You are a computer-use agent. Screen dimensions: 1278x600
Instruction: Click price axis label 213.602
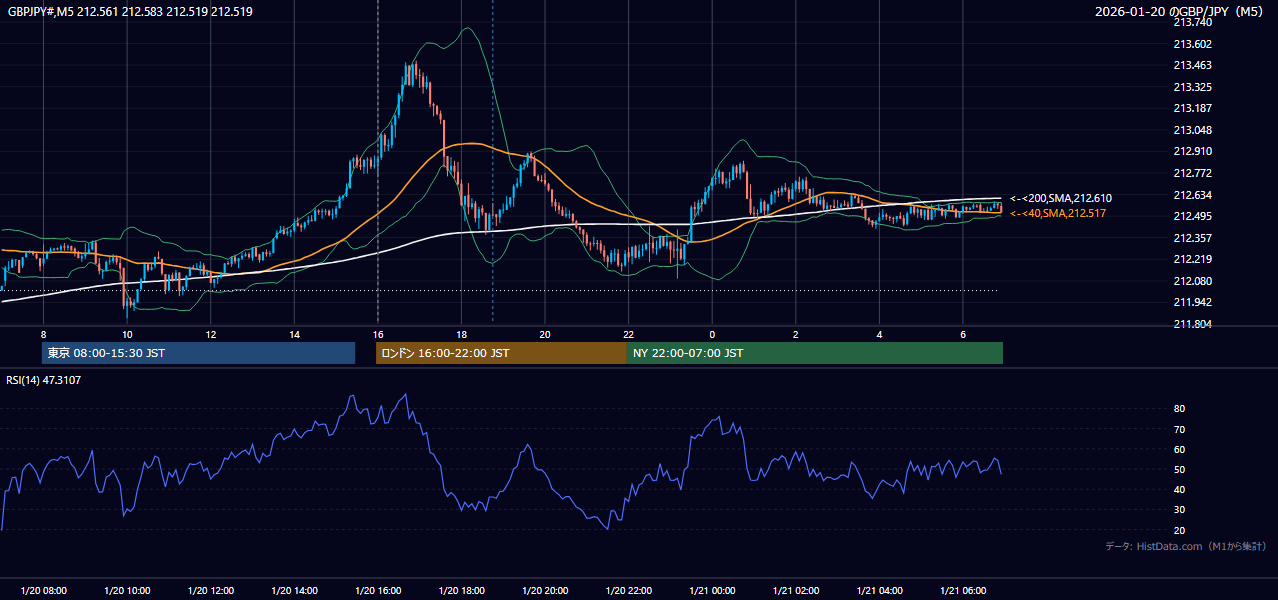pos(1192,44)
